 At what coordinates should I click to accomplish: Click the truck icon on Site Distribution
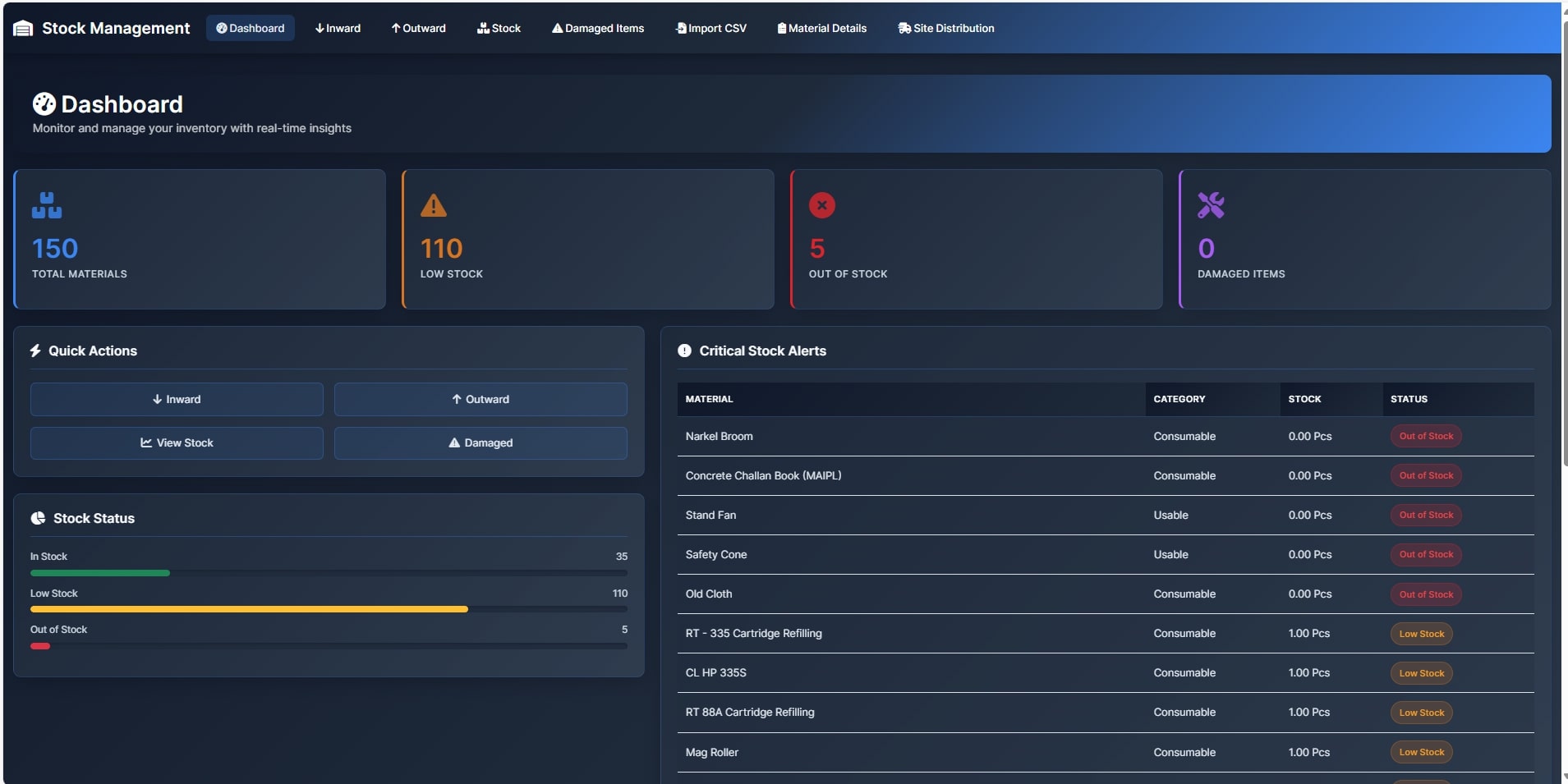[x=904, y=27]
